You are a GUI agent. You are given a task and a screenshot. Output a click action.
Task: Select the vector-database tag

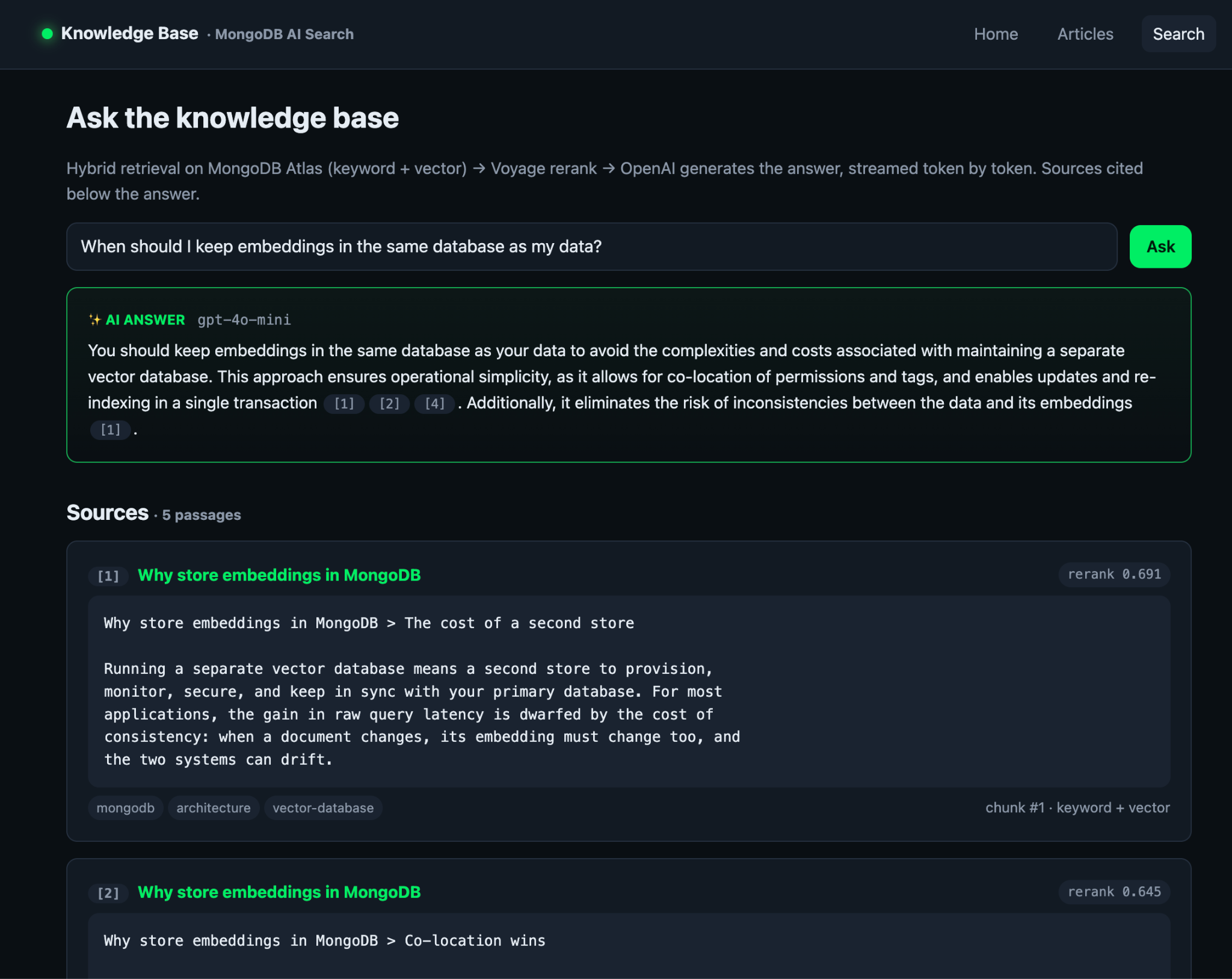coord(323,808)
